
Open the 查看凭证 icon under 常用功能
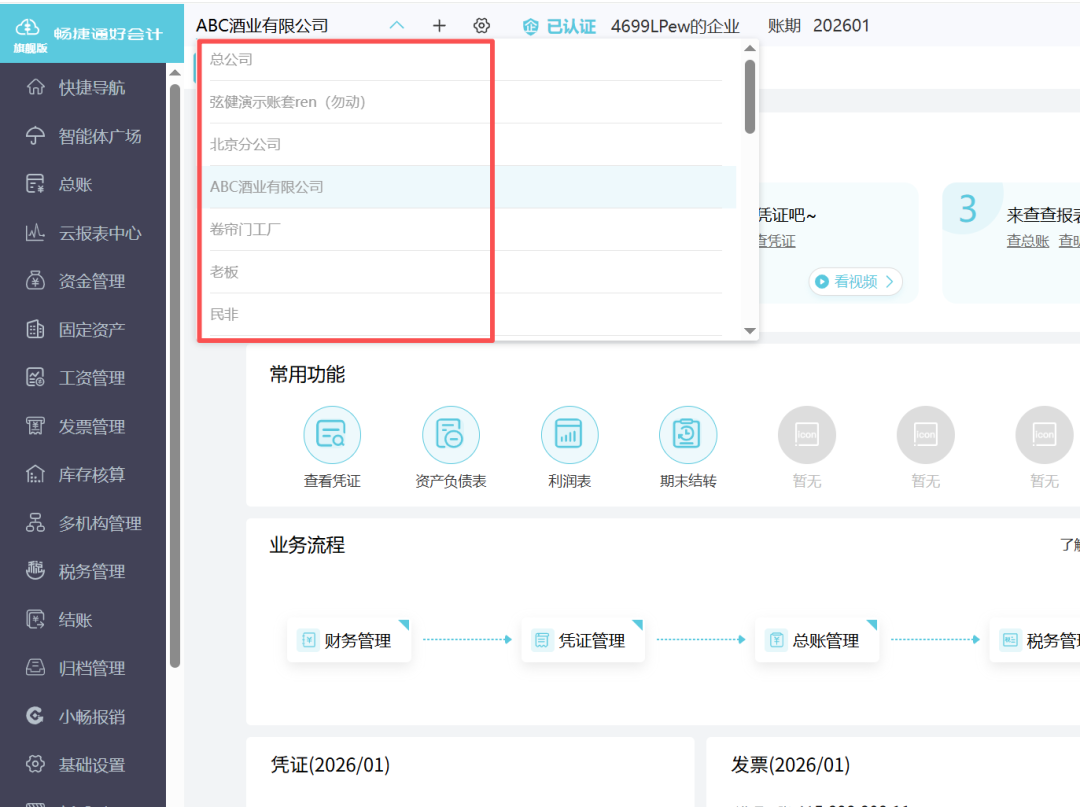(332, 446)
